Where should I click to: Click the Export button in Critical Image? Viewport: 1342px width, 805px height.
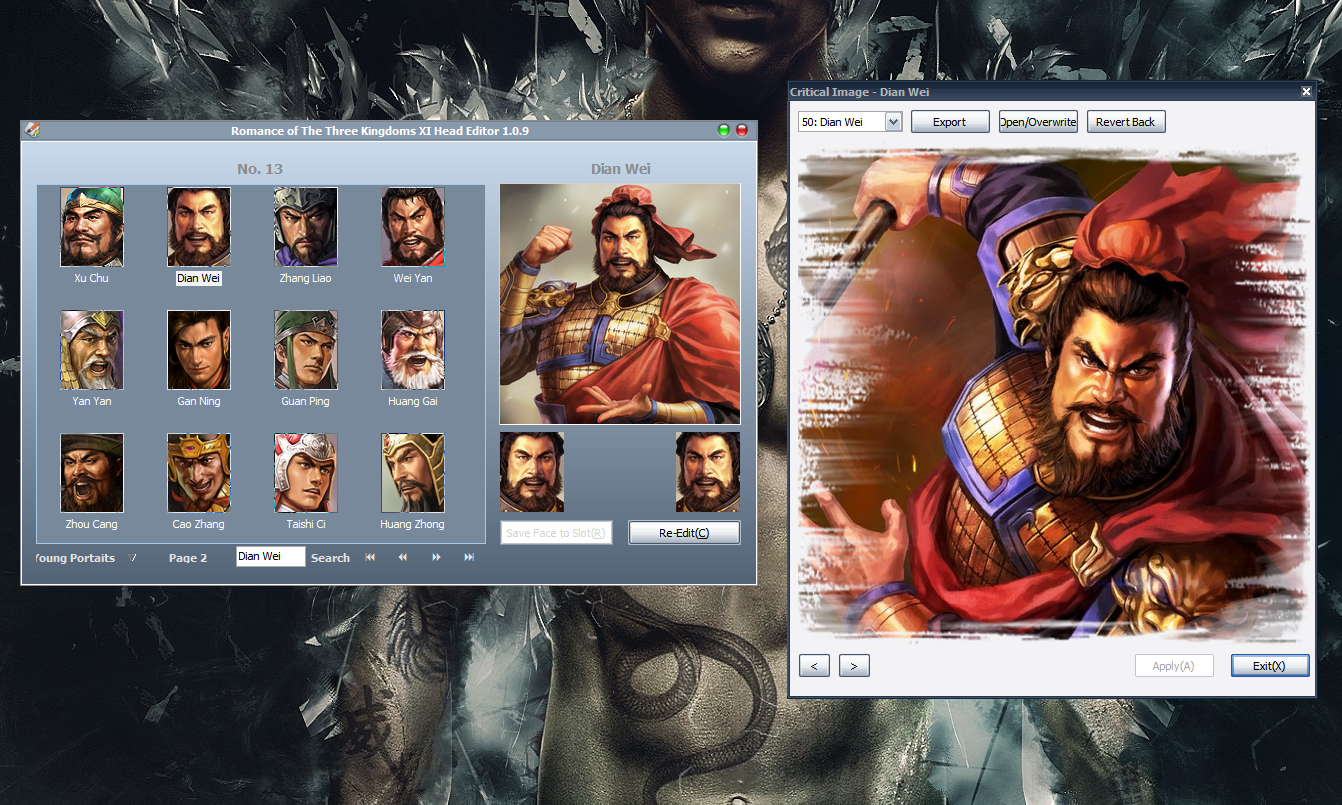pyautogui.click(x=950, y=122)
